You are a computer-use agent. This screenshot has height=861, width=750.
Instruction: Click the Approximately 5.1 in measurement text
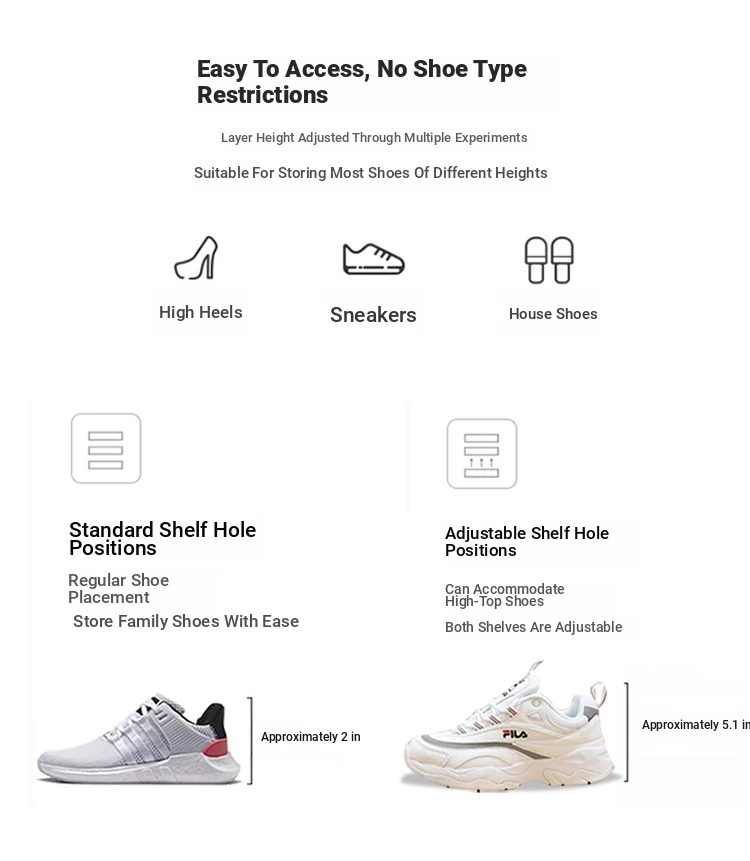[696, 725]
